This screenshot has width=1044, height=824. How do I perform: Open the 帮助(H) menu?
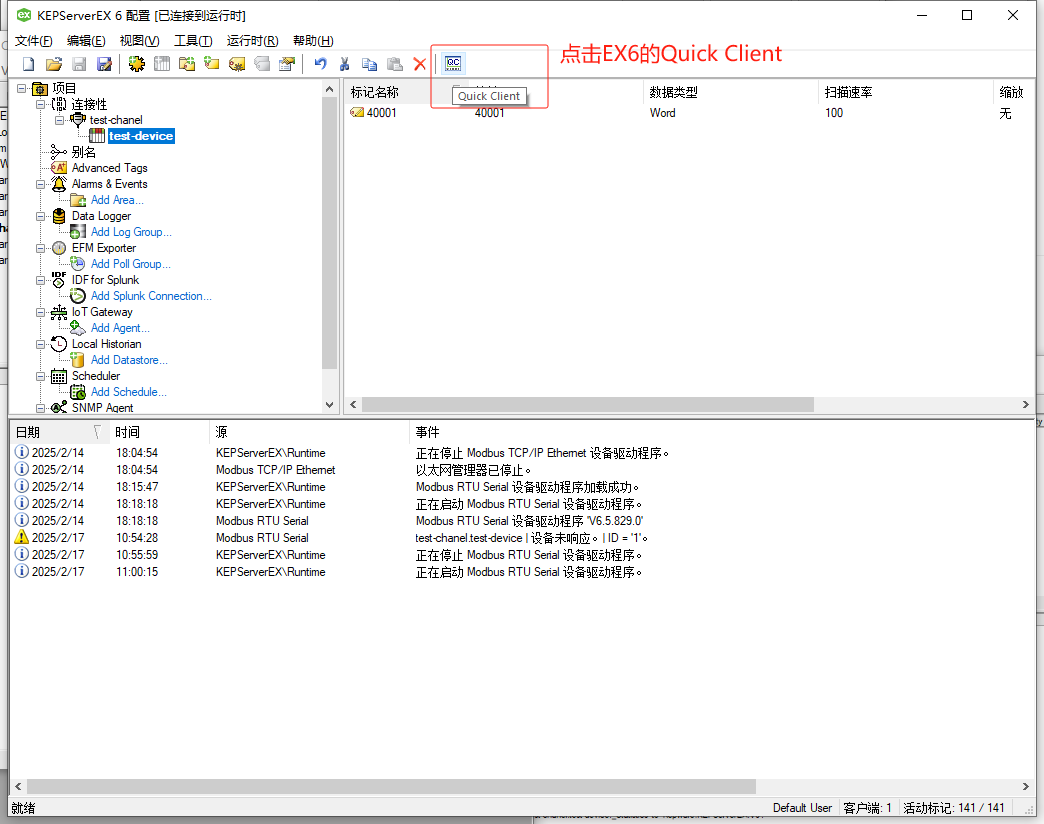[x=313, y=41]
